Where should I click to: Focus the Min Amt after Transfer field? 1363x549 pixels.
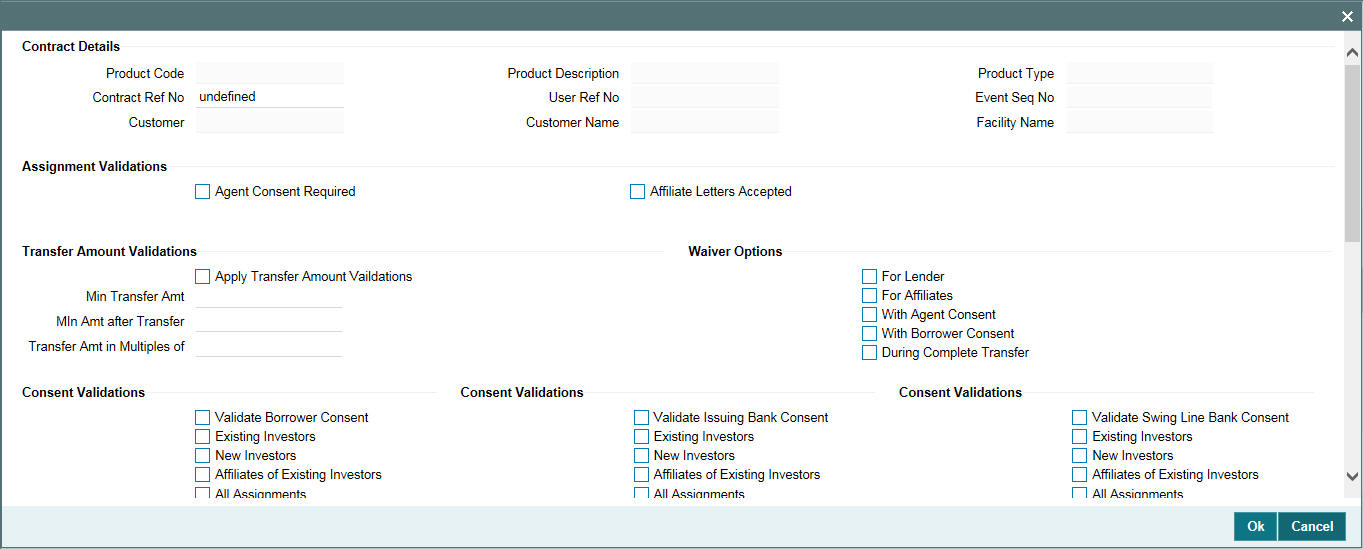click(x=270, y=321)
